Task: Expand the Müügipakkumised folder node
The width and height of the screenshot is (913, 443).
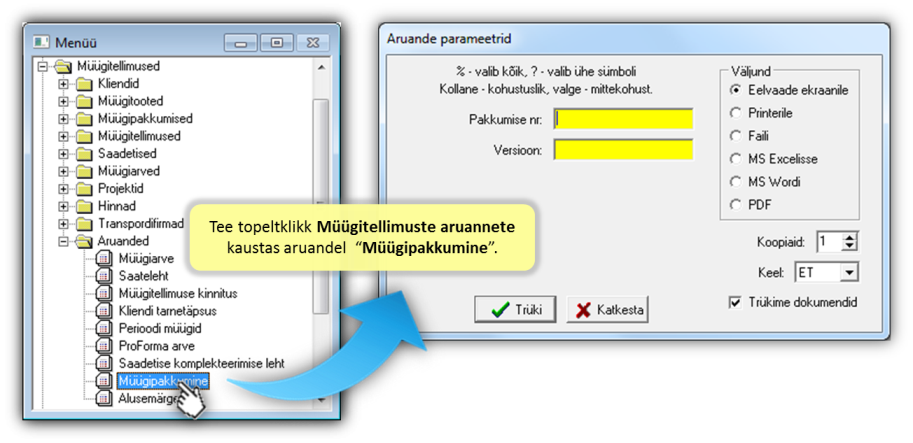Action: pyautogui.click(x=63, y=119)
